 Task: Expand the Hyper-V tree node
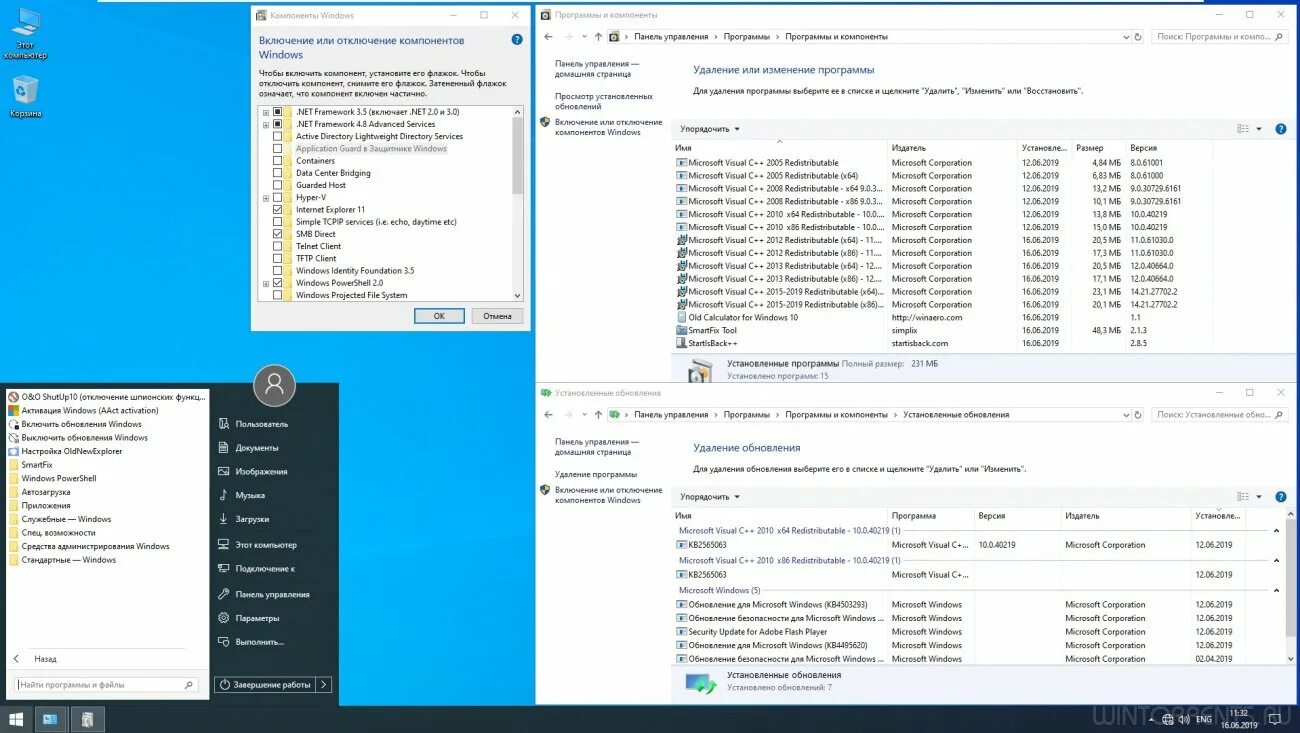tap(266, 198)
